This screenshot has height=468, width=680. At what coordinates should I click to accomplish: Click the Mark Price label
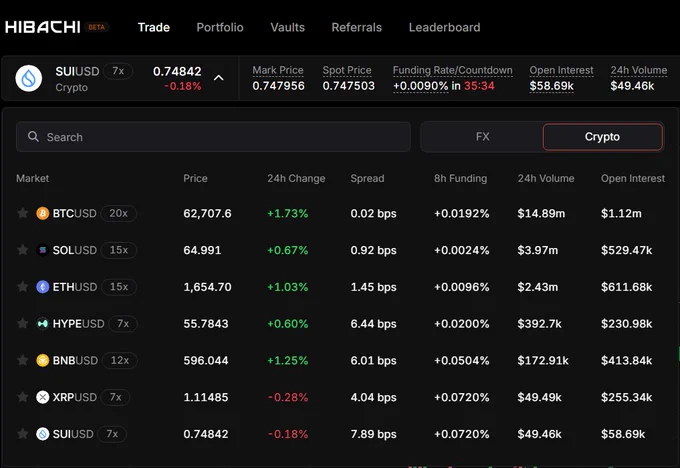(278, 70)
